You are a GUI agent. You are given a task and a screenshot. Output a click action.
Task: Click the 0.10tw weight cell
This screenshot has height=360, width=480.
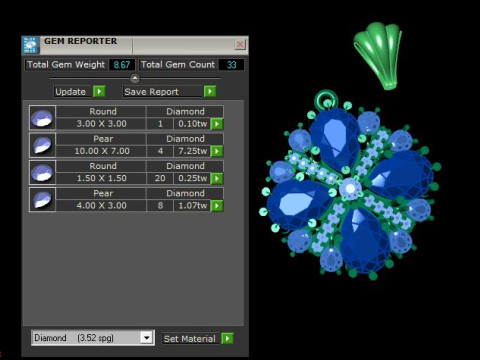[193, 124]
